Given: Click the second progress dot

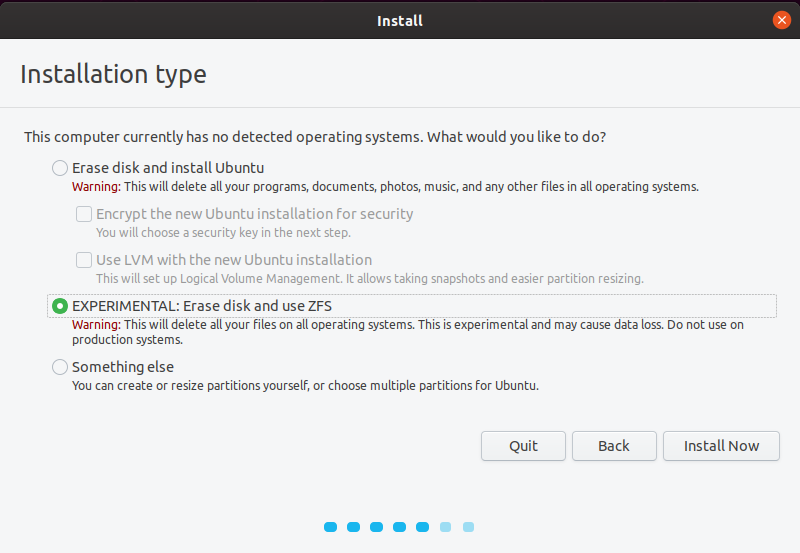Looking at the screenshot, I should pyautogui.click(x=354, y=527).
